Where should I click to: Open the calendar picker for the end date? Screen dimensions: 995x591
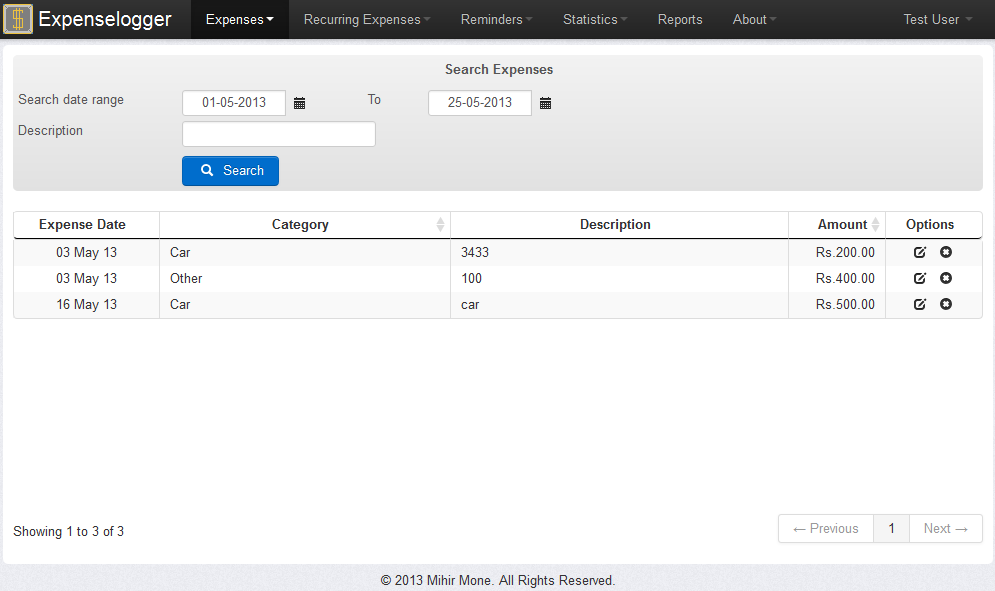click(545, 102)
